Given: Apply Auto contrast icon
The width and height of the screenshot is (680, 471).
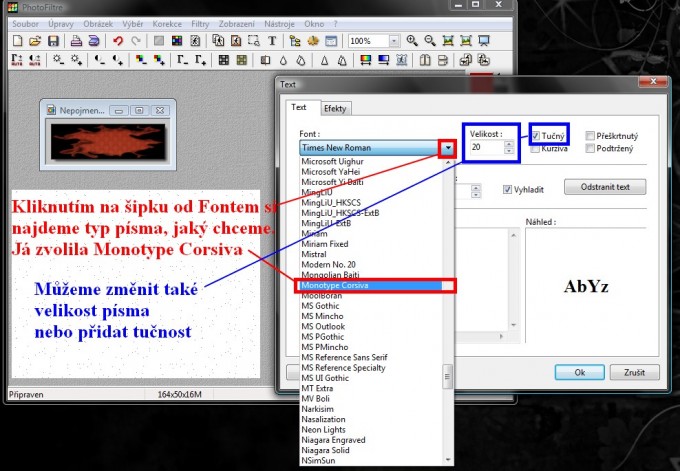Looking at the screenshot, I should pyautogui.click(x=35, y=60).
